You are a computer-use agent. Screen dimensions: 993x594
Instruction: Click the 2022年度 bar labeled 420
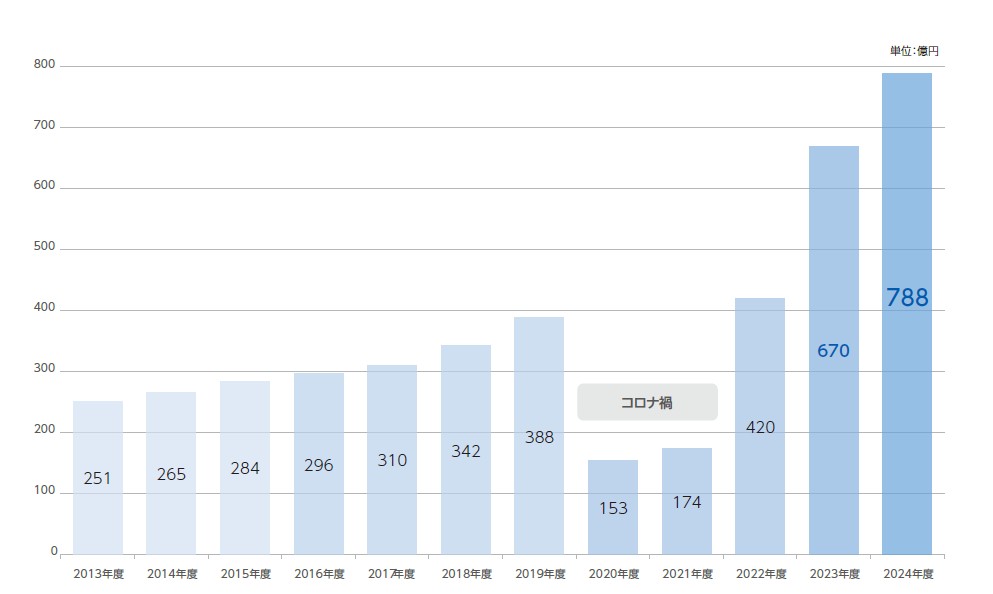(x=760, y=426)
